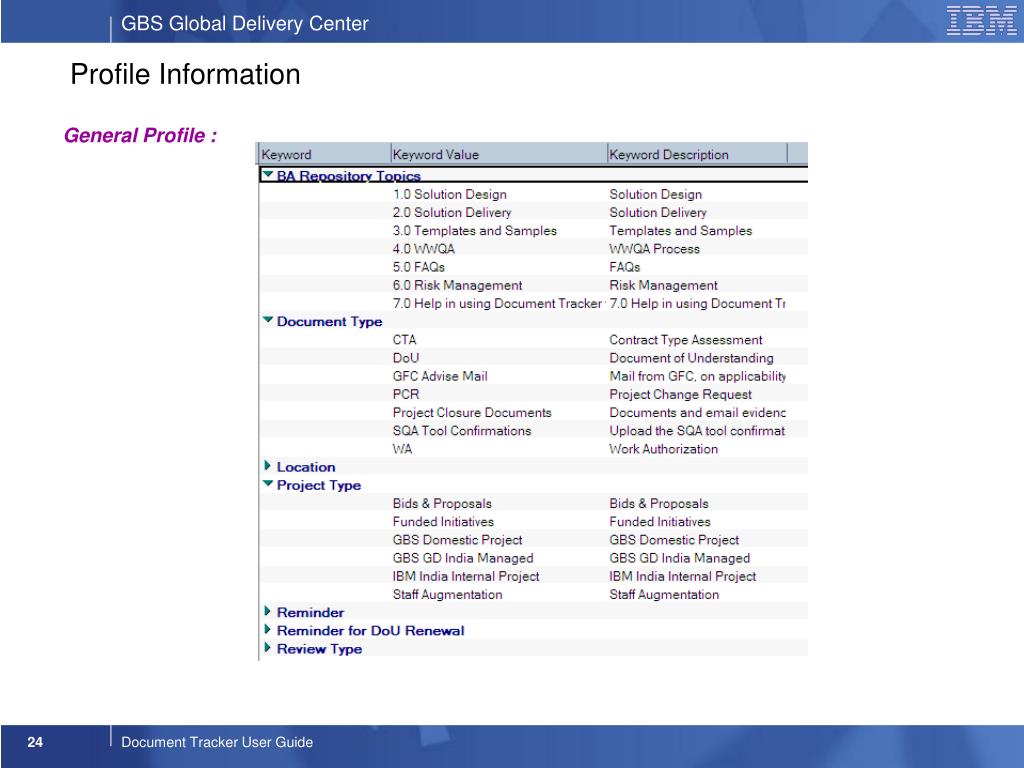Expand the Location category
This screenshot has height=768, width=1024.
(267, 466)
